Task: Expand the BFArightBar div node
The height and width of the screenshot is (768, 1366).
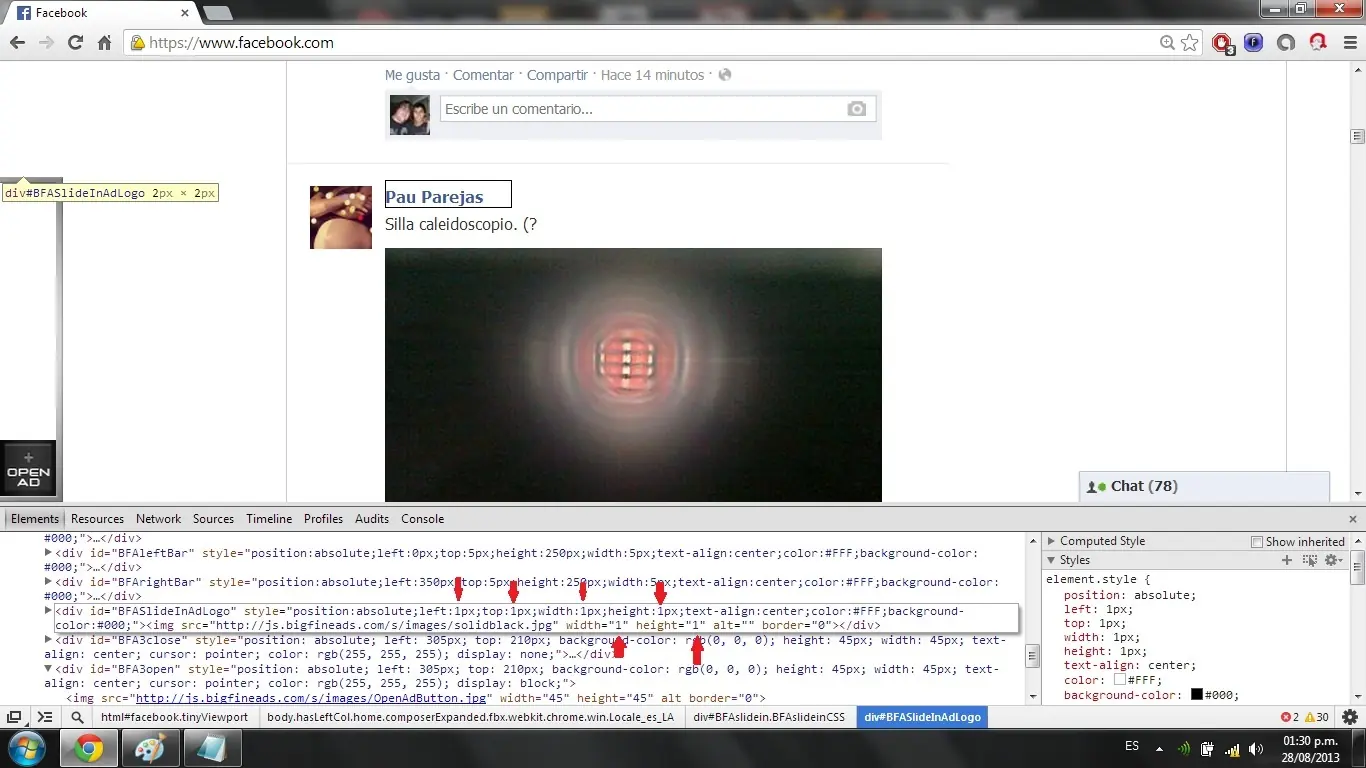Action: coord(48,581)
